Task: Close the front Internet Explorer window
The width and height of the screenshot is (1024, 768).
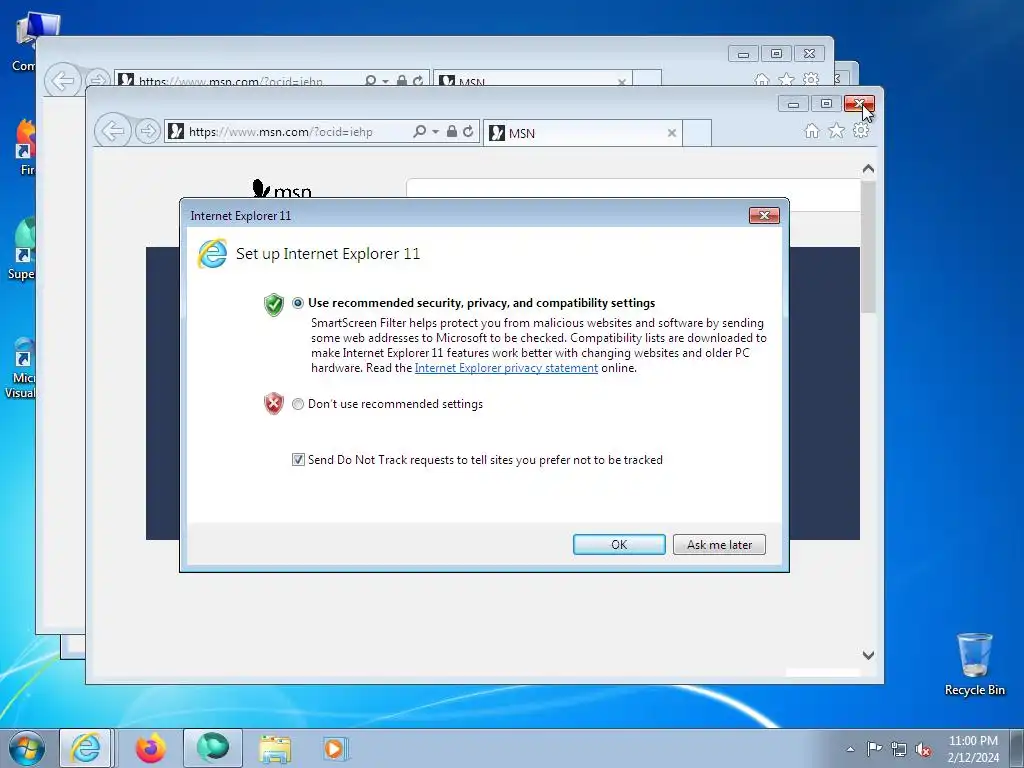Action: click(x=859, y=104)
